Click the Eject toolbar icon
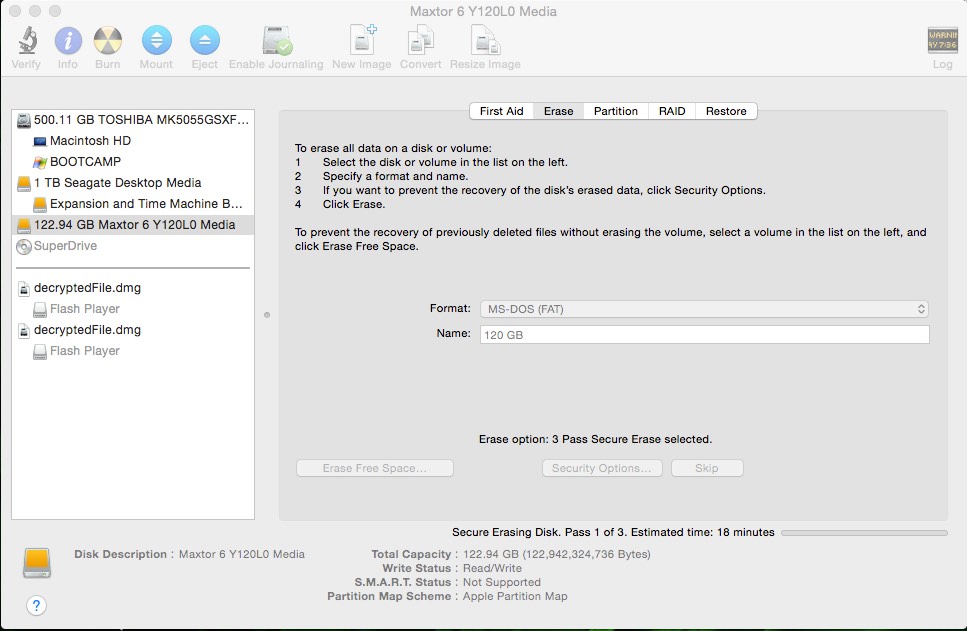Screen dimensions: 967x631 [x=205, y=41]
